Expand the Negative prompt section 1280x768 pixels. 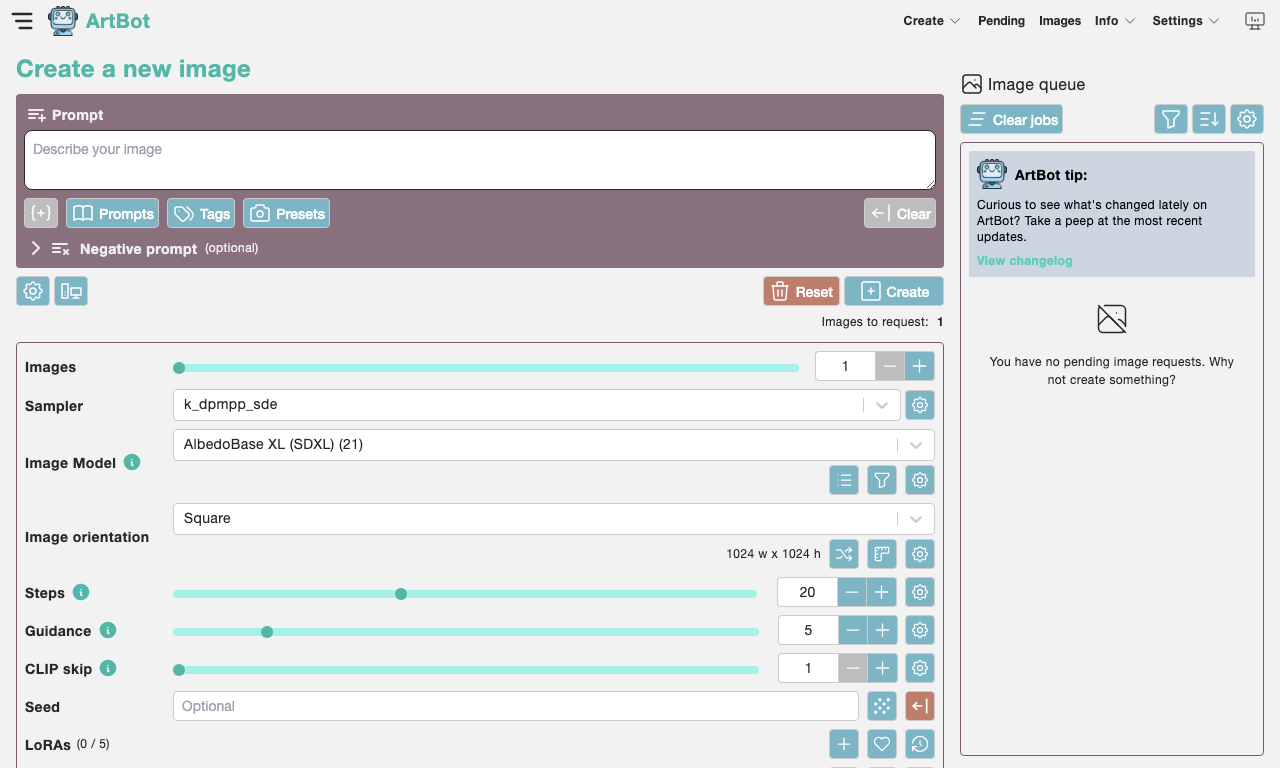click(x=36, y=248)
